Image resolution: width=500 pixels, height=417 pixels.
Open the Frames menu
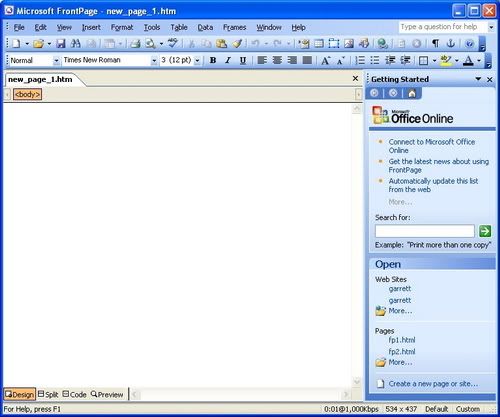tap(234, 27)
